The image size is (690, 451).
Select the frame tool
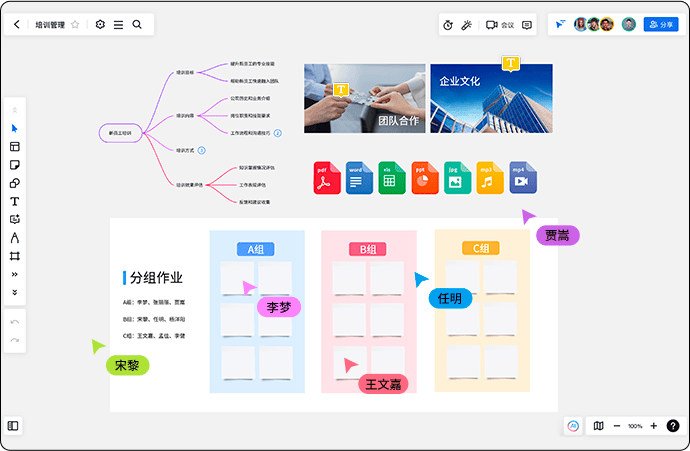[15, 256]
